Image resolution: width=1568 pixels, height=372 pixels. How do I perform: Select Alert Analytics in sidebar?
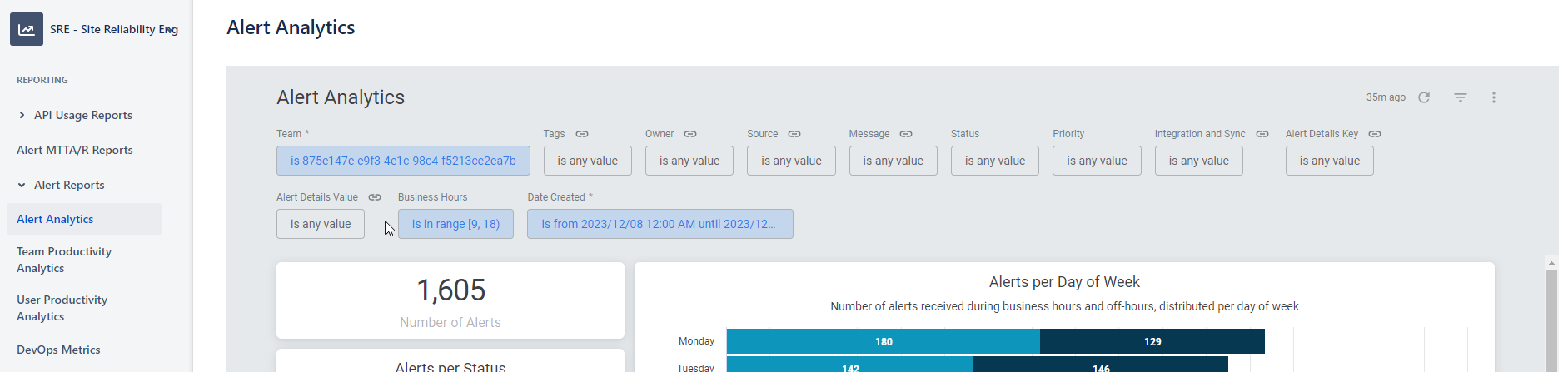click(x=84, y=219)
